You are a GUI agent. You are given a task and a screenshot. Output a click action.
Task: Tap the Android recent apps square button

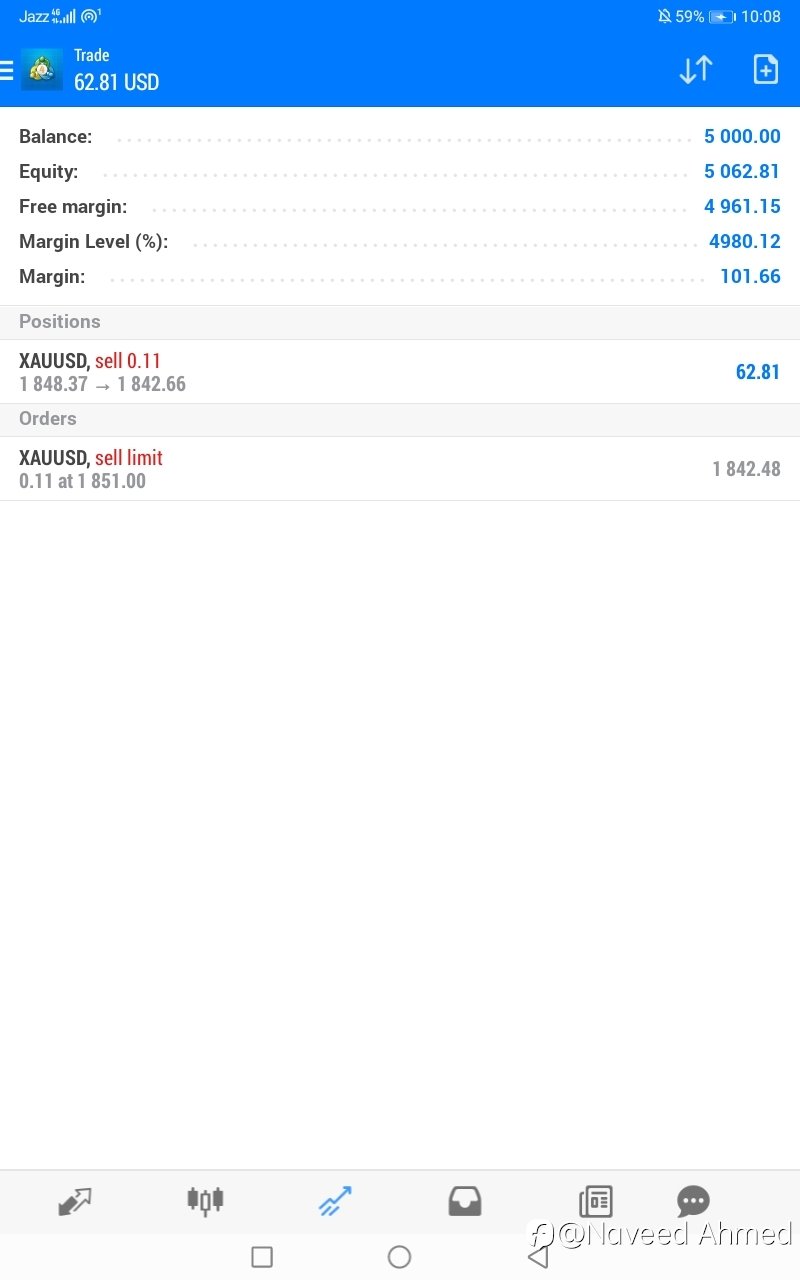click(262, 1257)
